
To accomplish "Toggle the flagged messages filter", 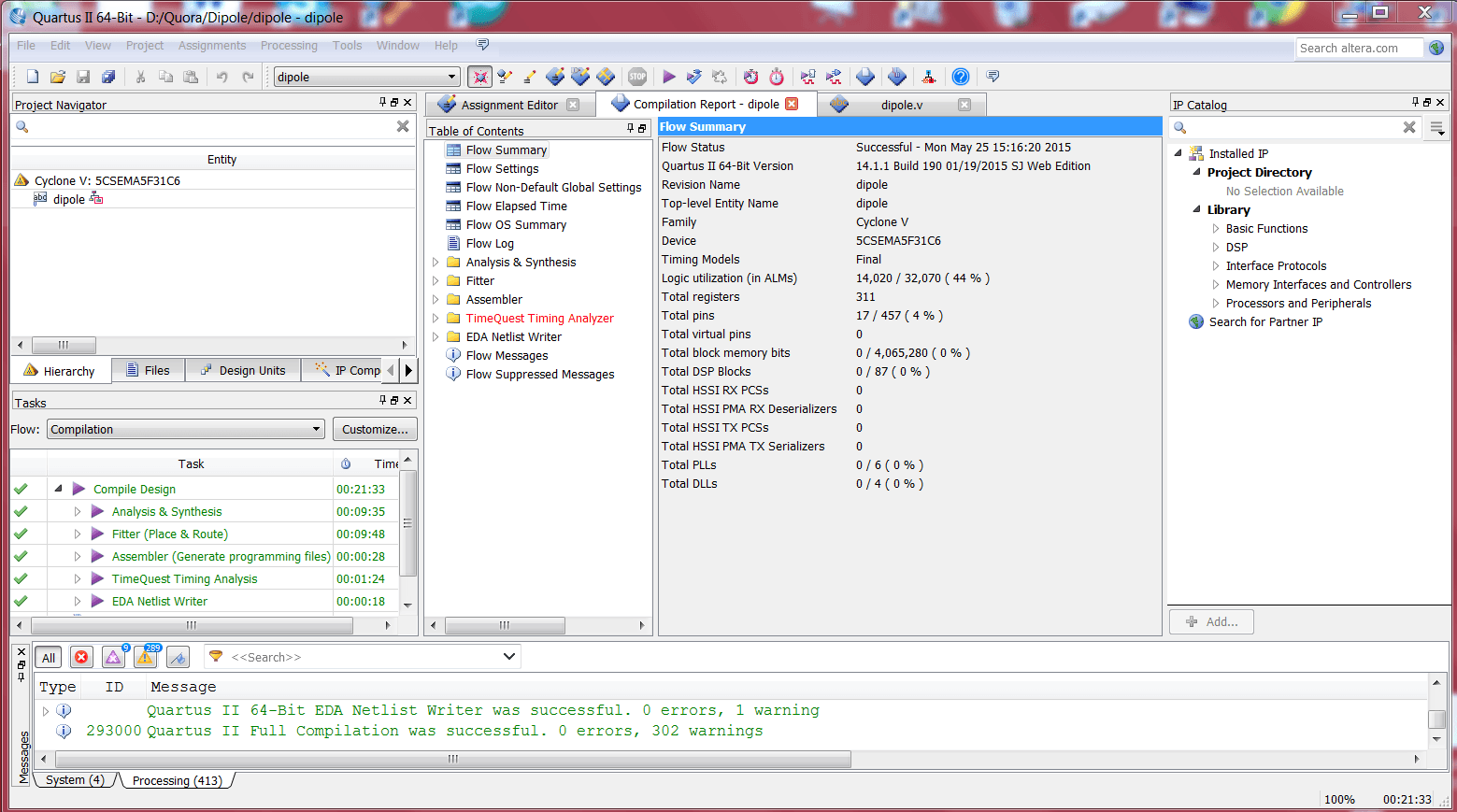I will [178, 658].
